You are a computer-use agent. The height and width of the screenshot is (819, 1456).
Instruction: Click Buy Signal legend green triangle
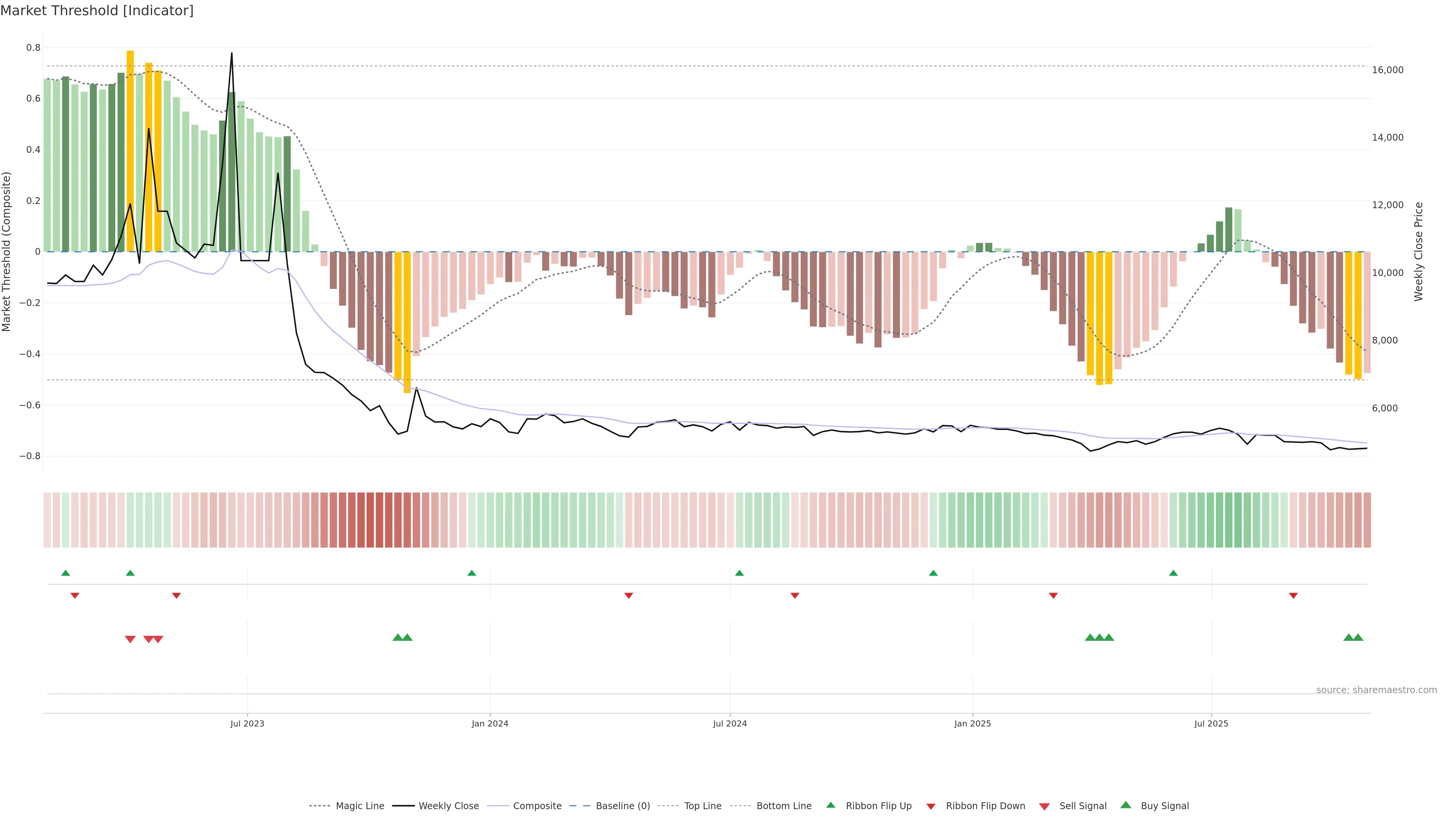click(x=1126, y=805)
